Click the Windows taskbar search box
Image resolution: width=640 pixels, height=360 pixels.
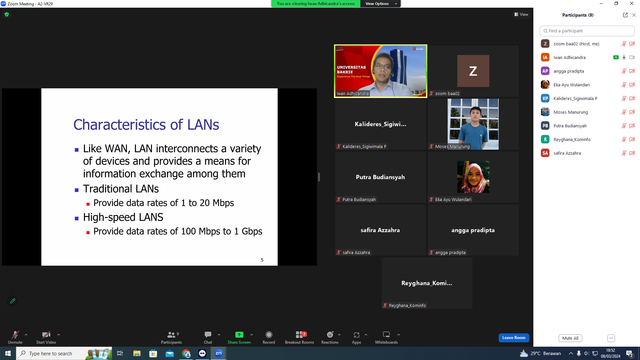(64, 353)
